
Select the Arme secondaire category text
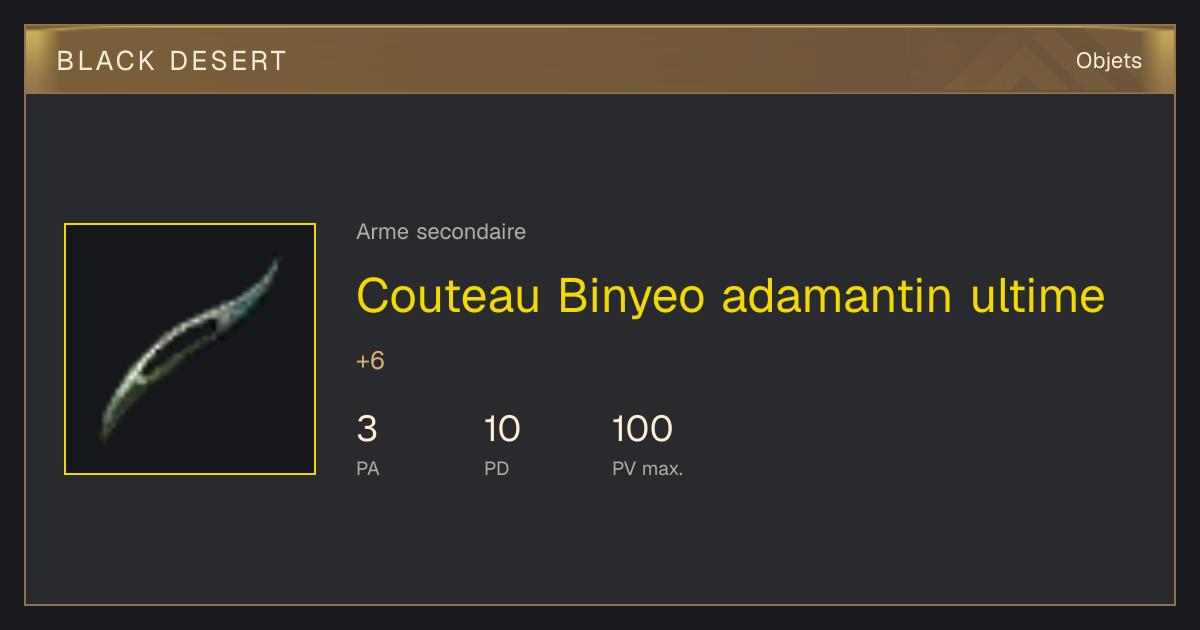(441, 232)
